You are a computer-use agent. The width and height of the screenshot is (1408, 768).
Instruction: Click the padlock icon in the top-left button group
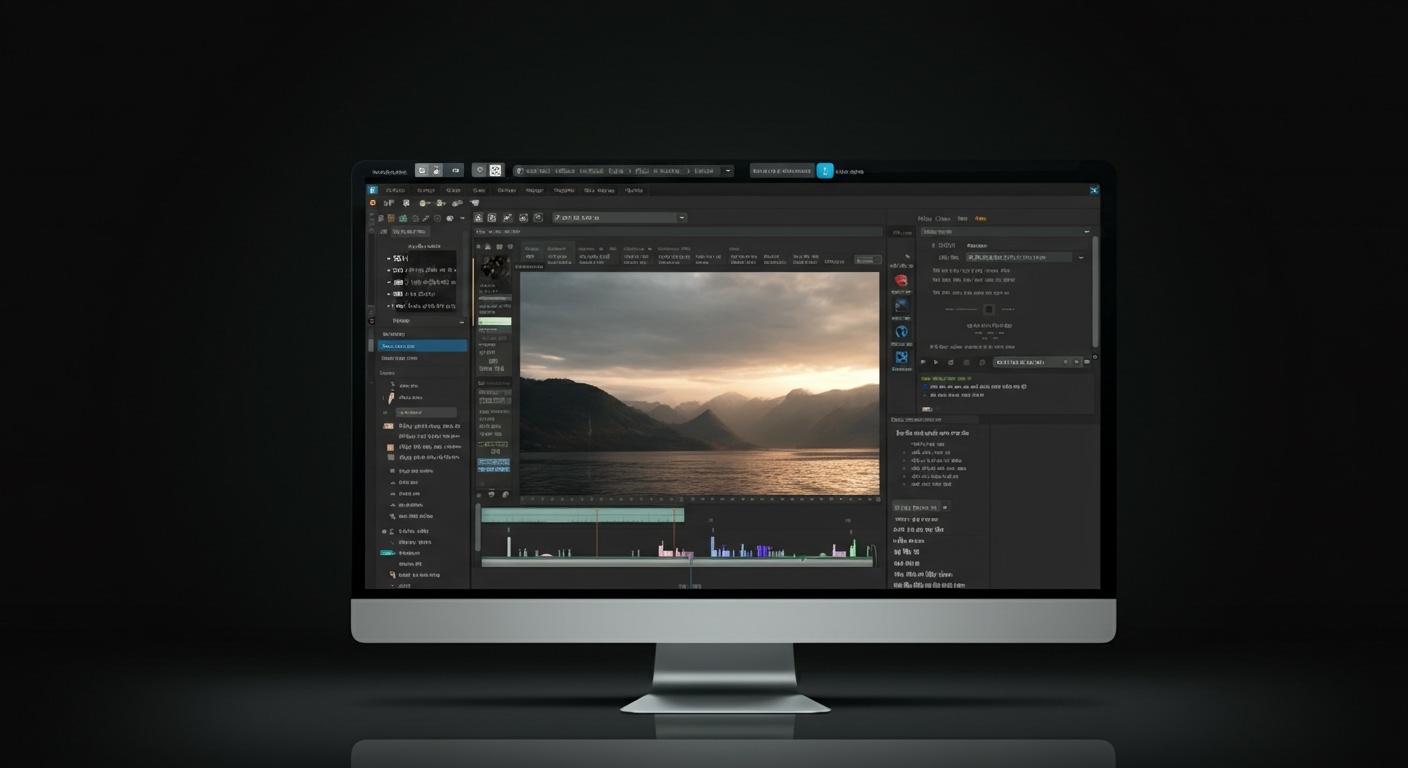tap(436, 170)
